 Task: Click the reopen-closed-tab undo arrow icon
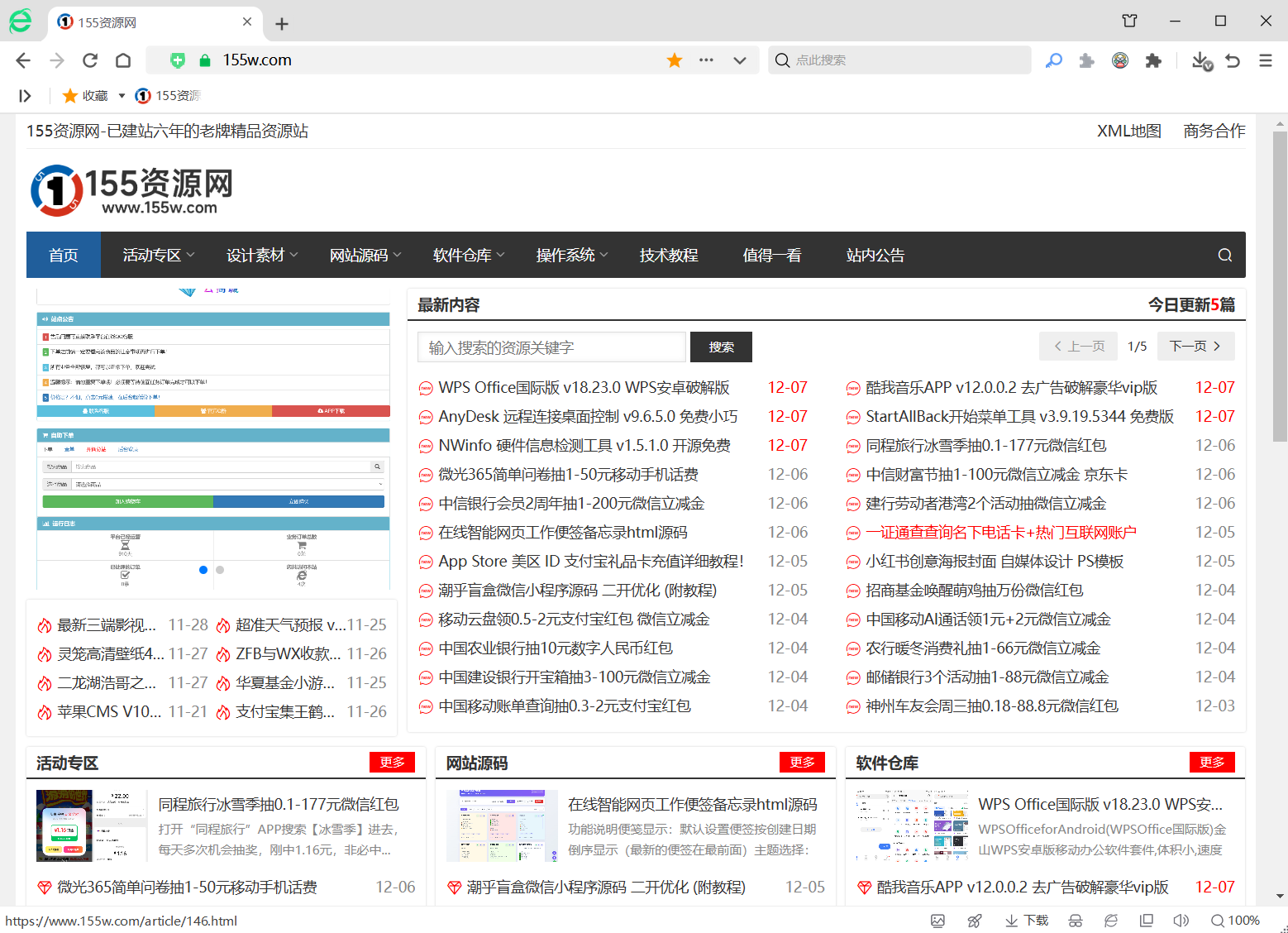point(1232,60)
